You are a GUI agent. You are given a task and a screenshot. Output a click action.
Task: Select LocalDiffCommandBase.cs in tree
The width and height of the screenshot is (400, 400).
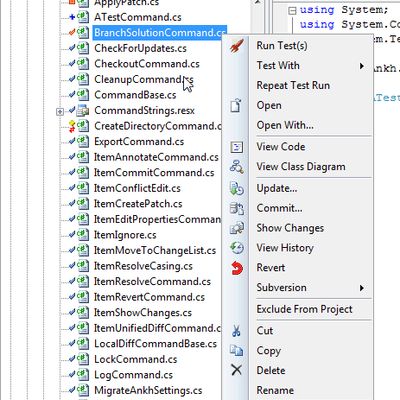click(155, 344)
